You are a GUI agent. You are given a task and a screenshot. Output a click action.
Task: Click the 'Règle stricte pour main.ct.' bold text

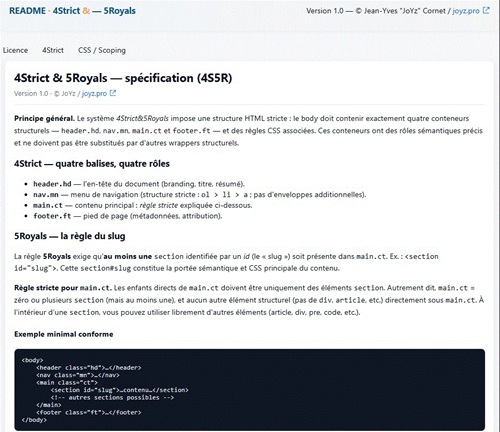click(x=63, y=288)
